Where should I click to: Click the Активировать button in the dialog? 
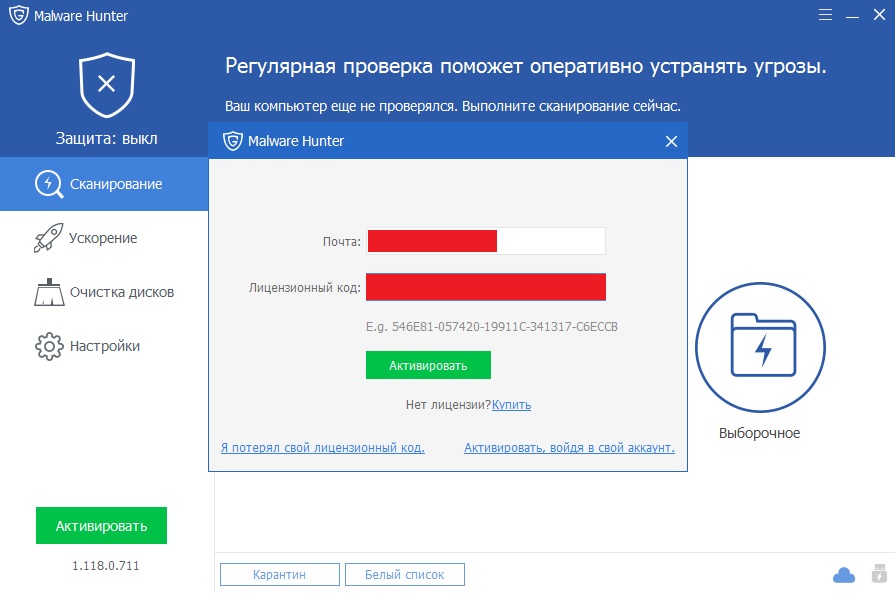click(x=428, y=365)
